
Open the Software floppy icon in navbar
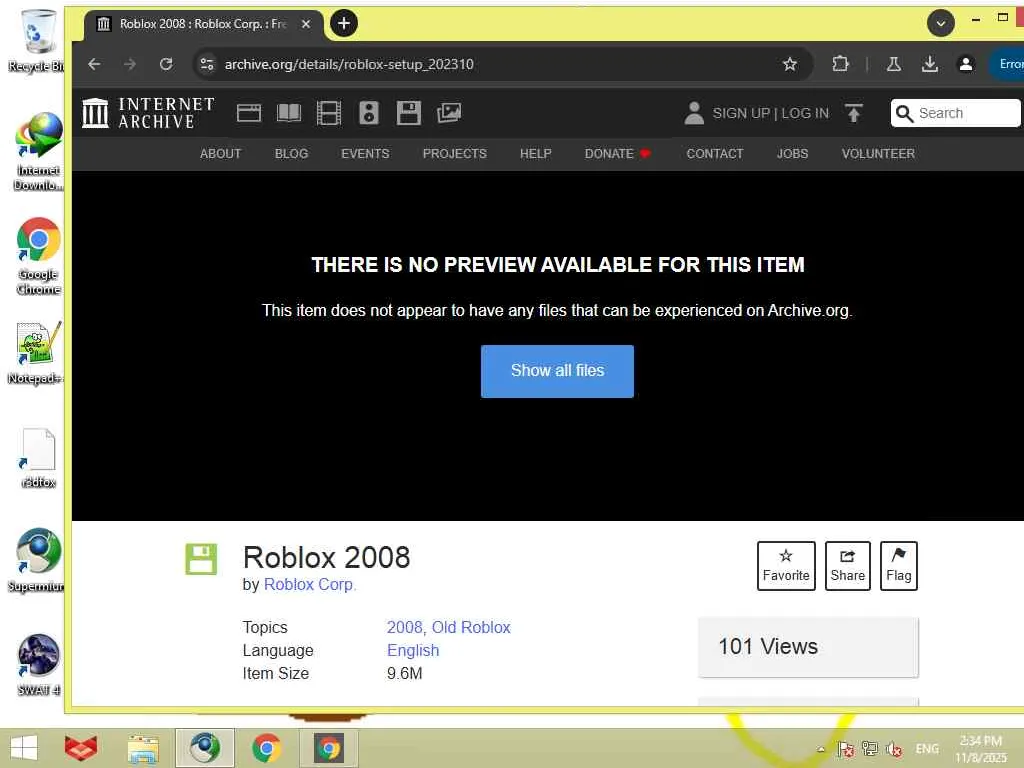[x=409, y=113]
